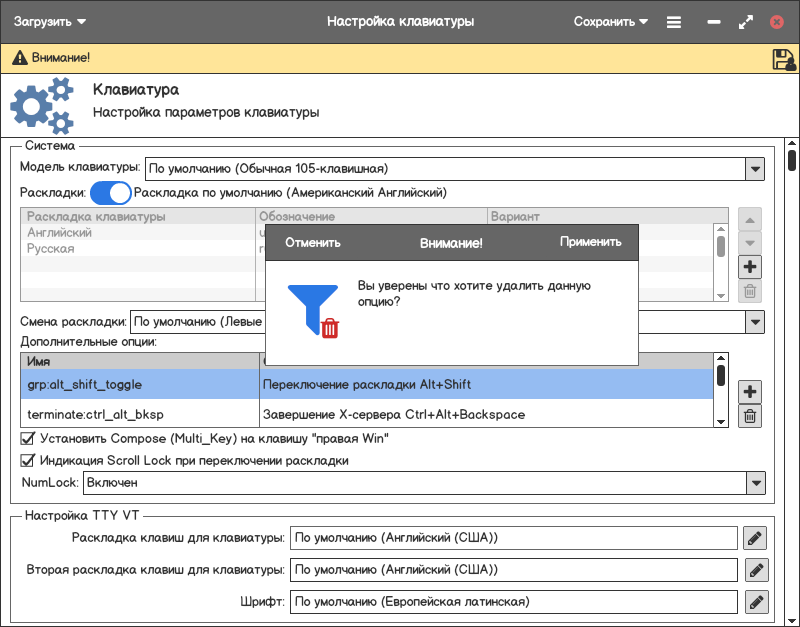Open the Загрузить menu
This screenshot has height=627, width=800.
coord(50,21)
